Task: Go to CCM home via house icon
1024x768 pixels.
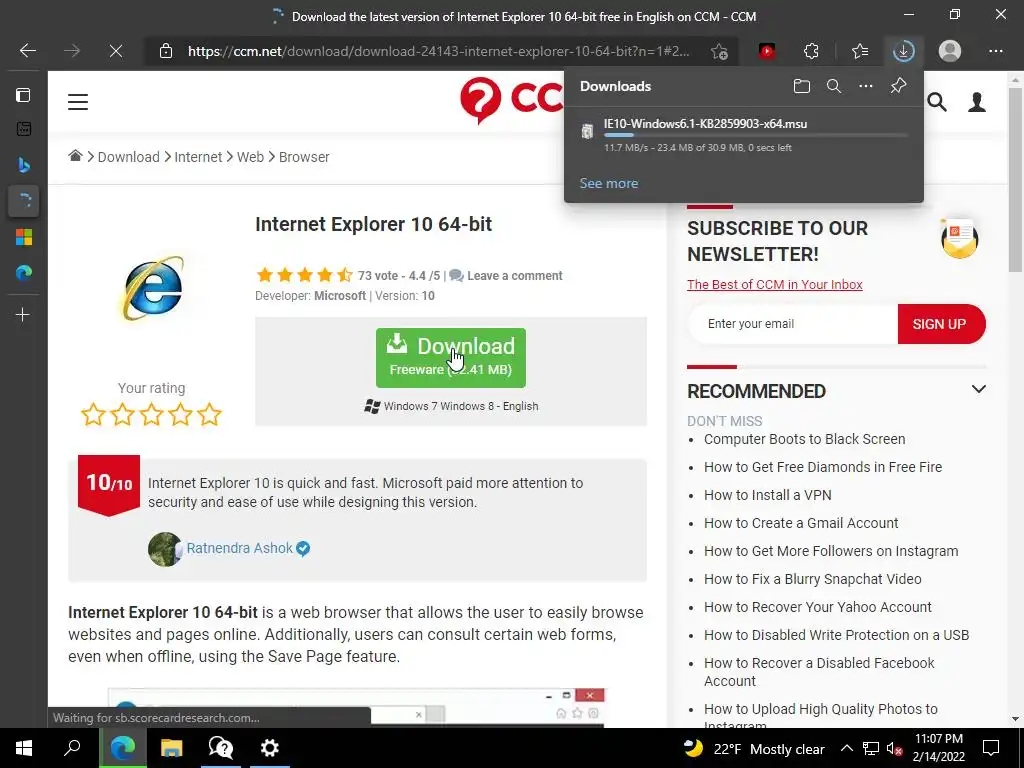Action: point(76,156)
